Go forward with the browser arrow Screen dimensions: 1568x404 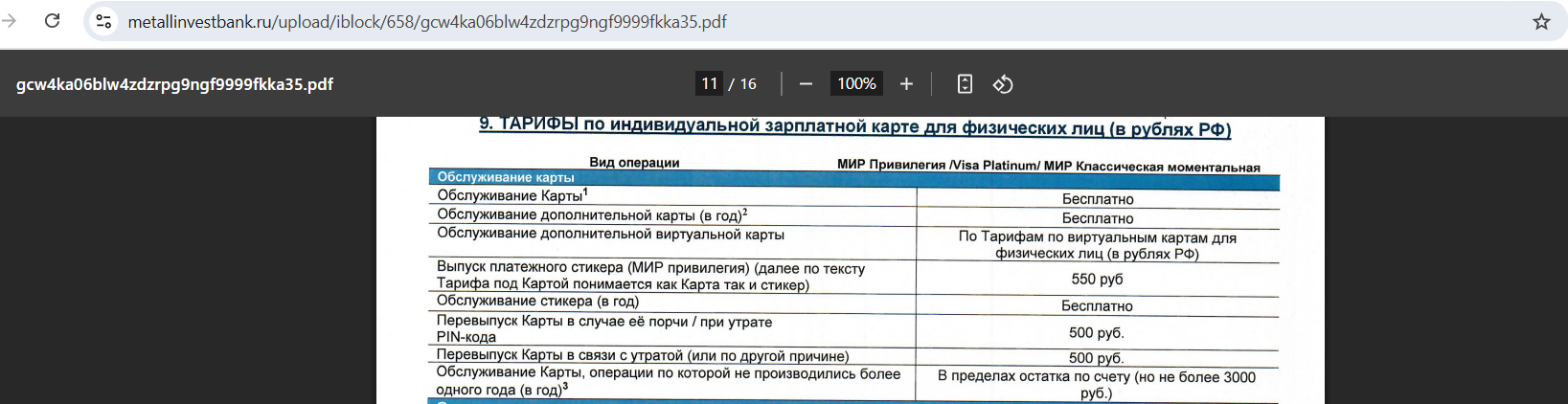[10, 21]
